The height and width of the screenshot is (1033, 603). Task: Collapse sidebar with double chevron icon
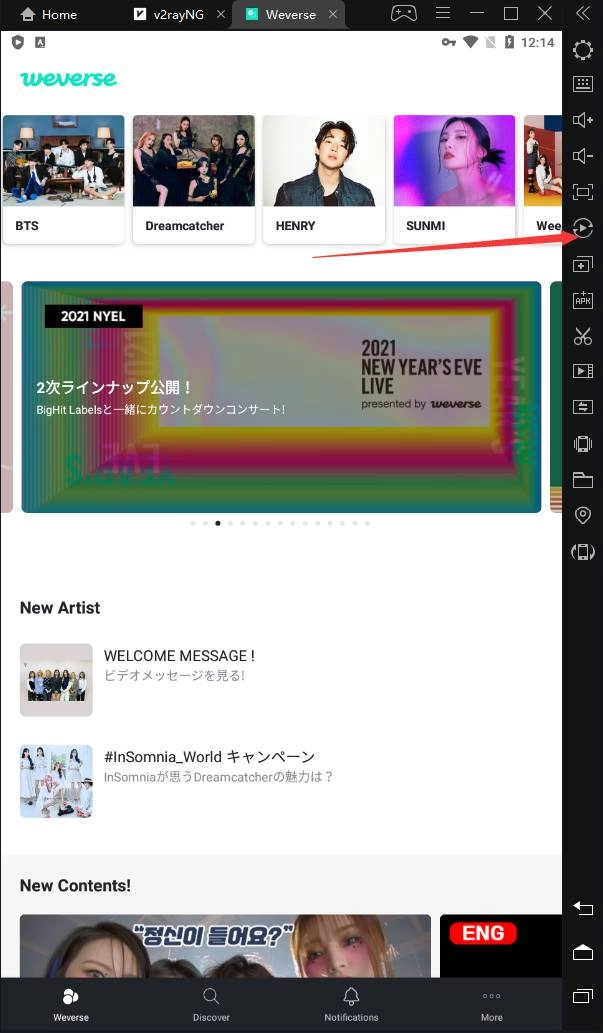pyautogui.click(x=583, y=13)
